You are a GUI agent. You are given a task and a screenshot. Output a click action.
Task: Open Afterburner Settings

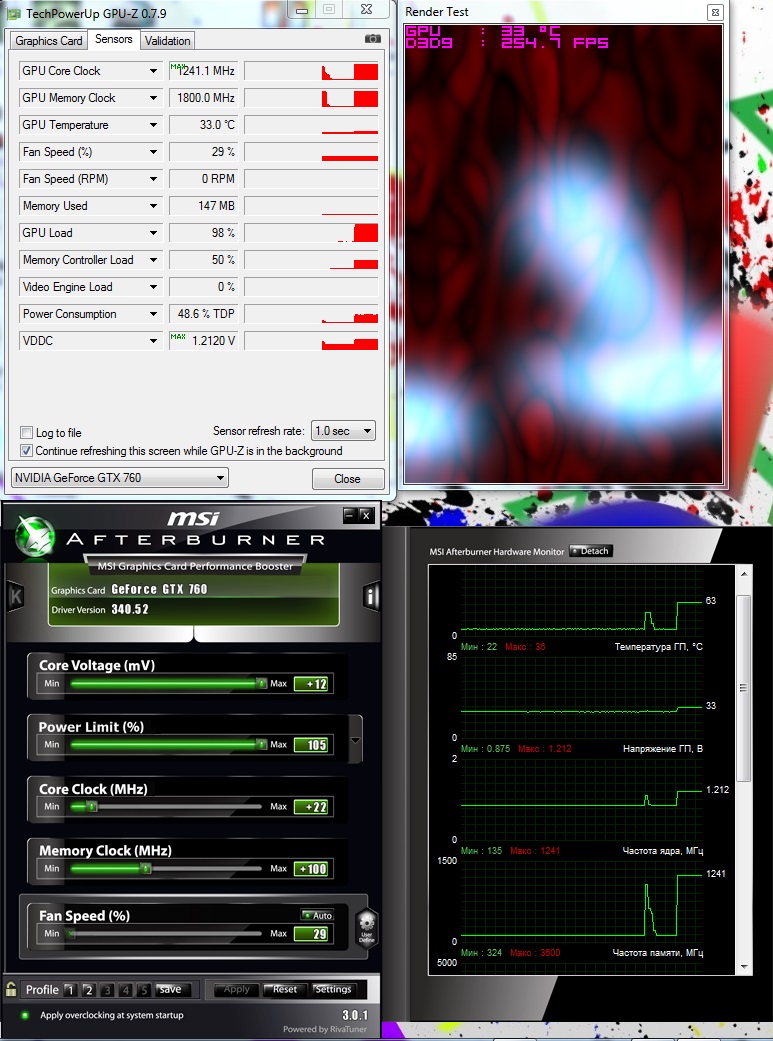click(333, 989)
